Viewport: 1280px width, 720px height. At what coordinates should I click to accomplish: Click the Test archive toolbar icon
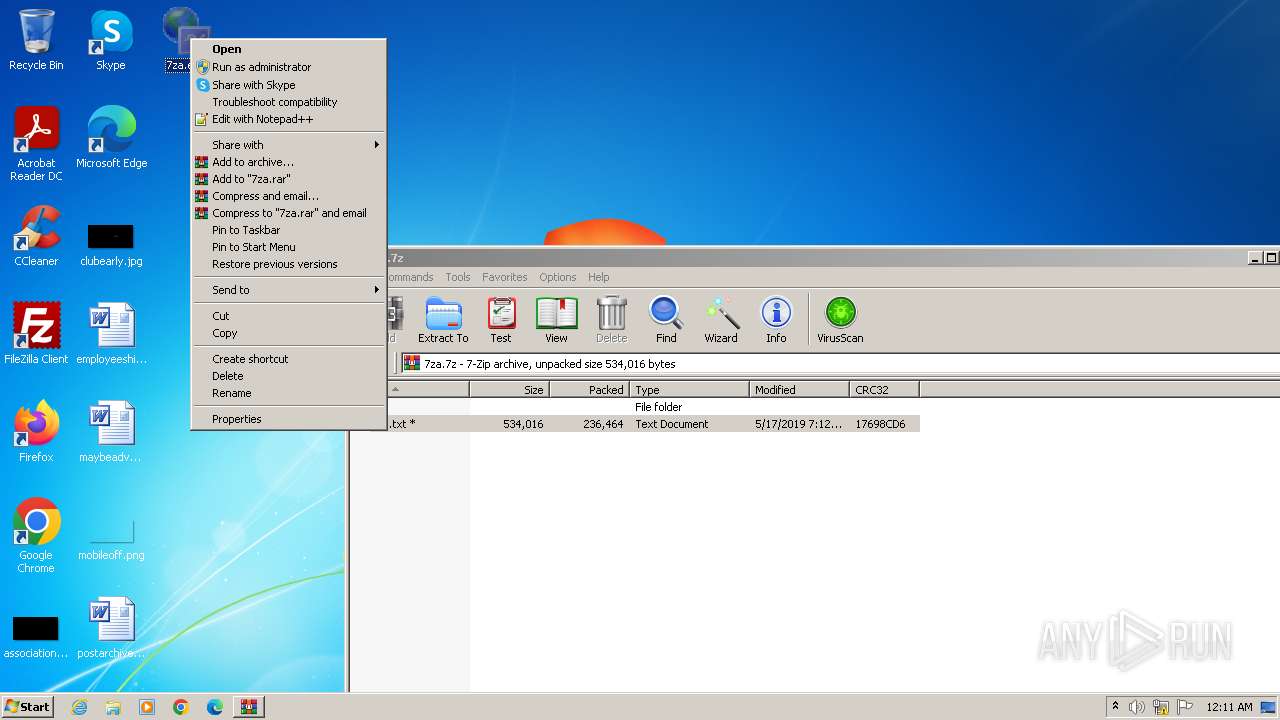click(501, 320)
